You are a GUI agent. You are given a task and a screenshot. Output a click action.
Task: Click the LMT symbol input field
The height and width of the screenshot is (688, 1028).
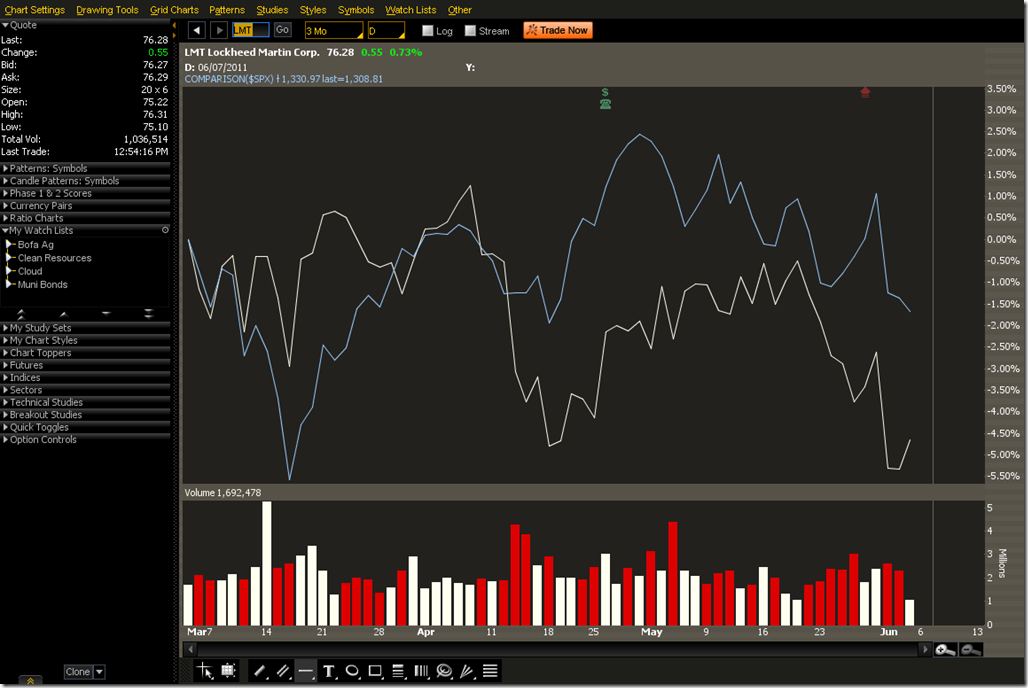(250, 30)
